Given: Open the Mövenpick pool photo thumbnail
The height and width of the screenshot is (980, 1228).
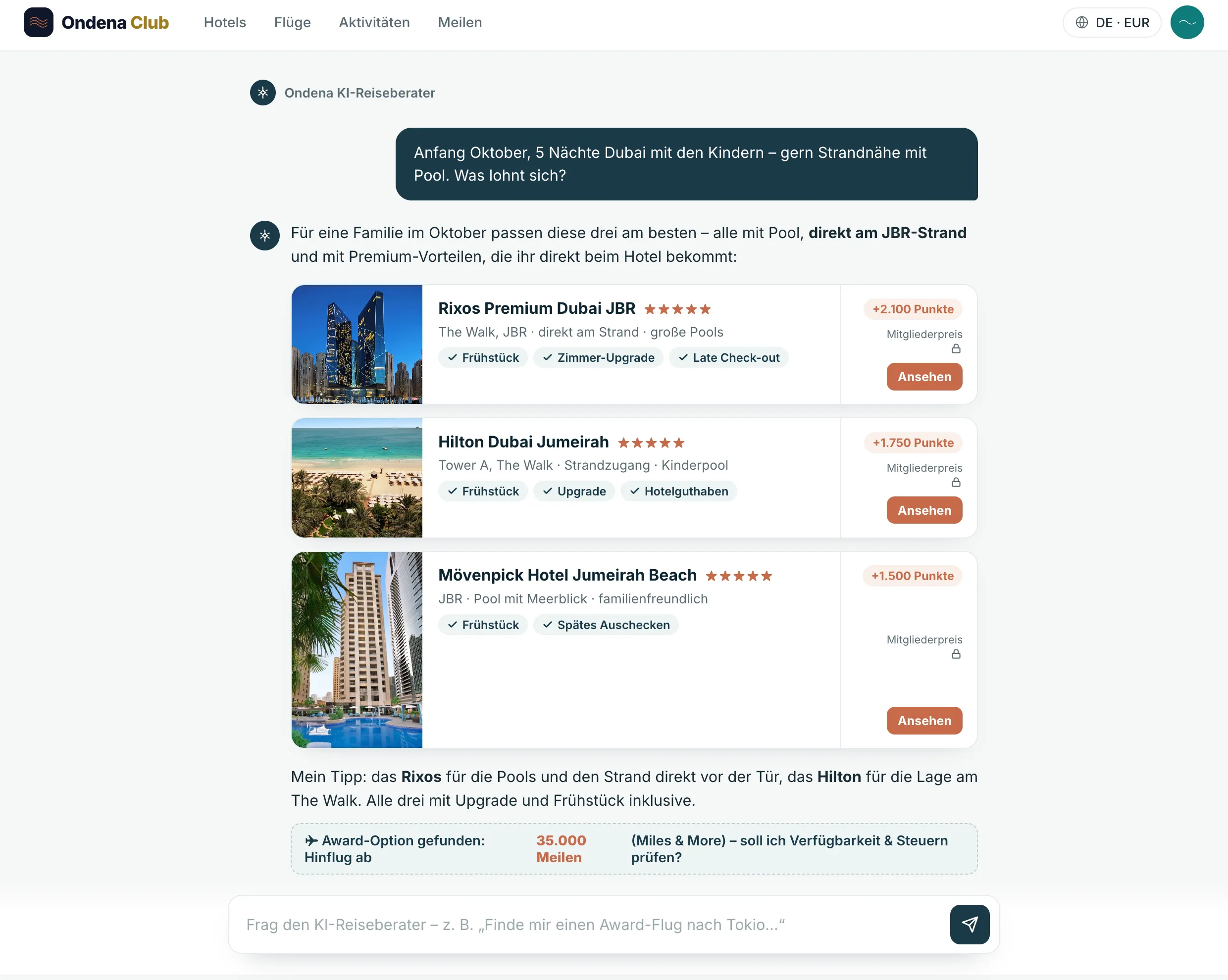Looking at the screenshot, I should 357,650.
